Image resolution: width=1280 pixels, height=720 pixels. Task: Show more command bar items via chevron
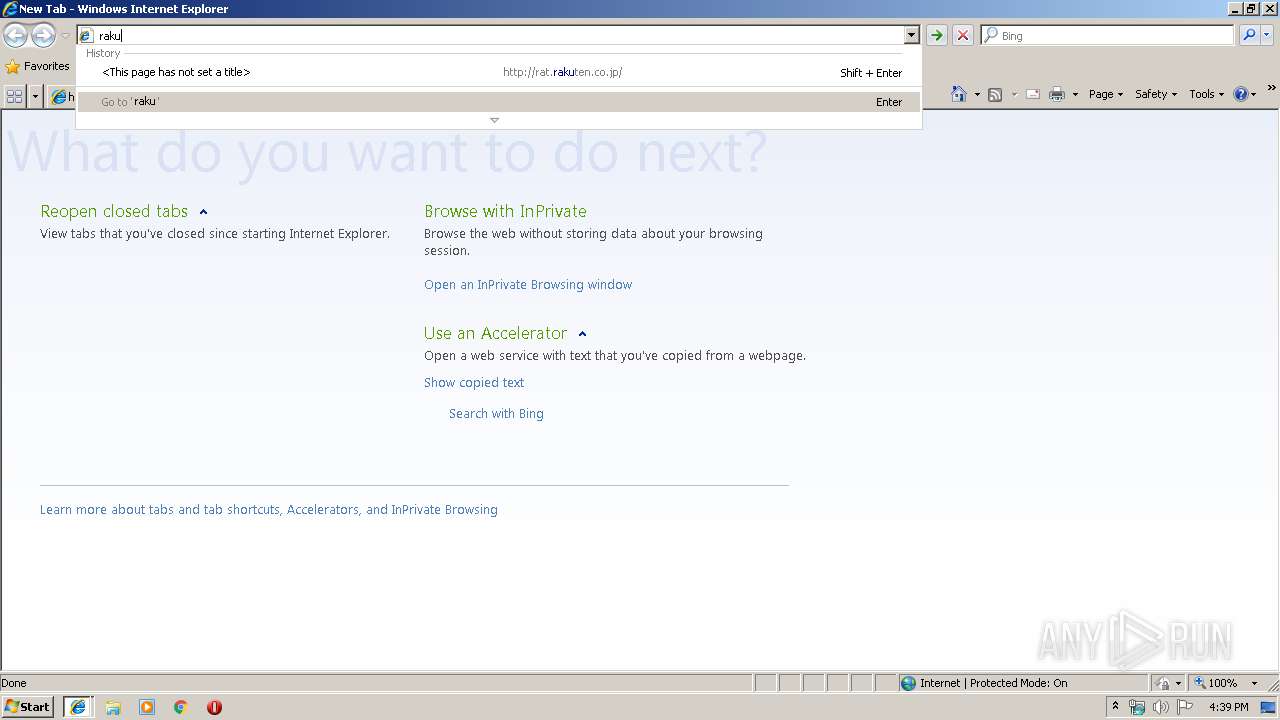click(x=1272, y=90)
